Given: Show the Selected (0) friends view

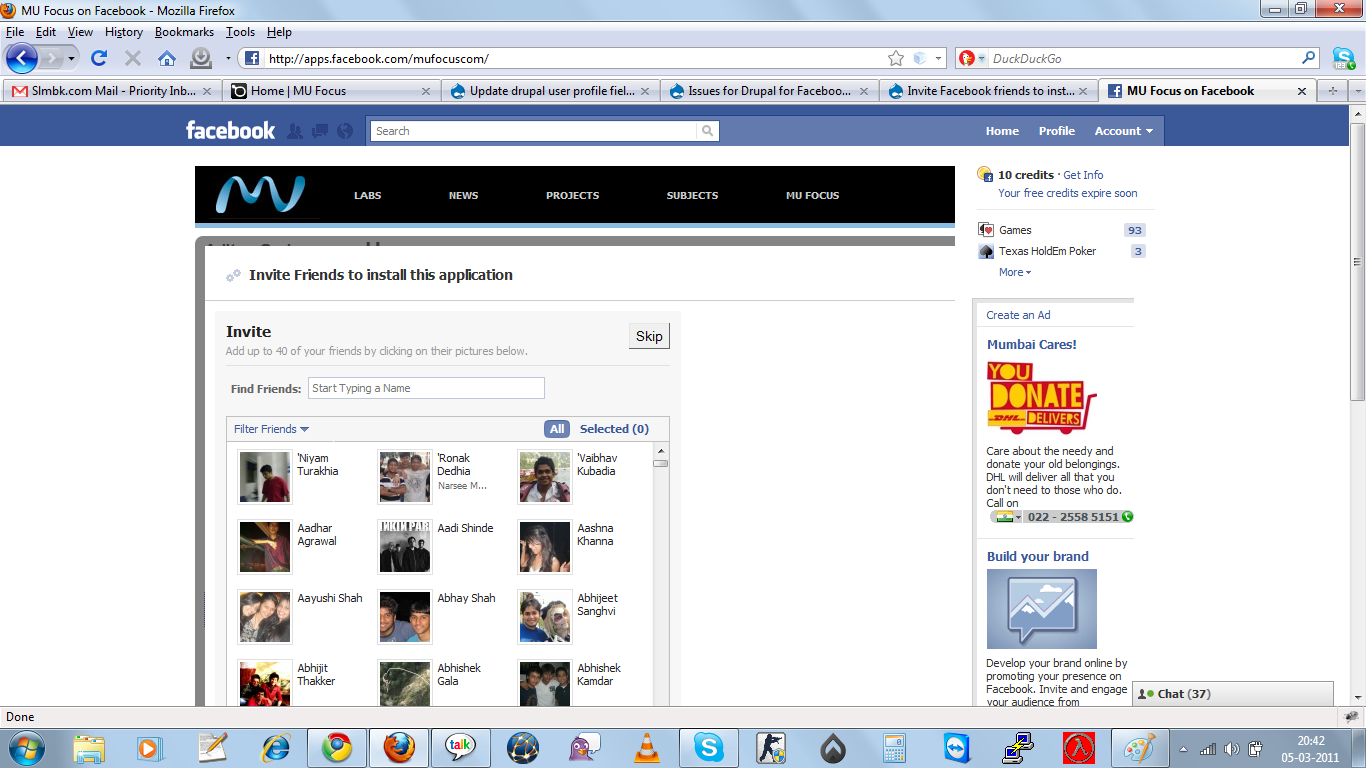Looking at the screenshot, I should click(x=614, y=429).
